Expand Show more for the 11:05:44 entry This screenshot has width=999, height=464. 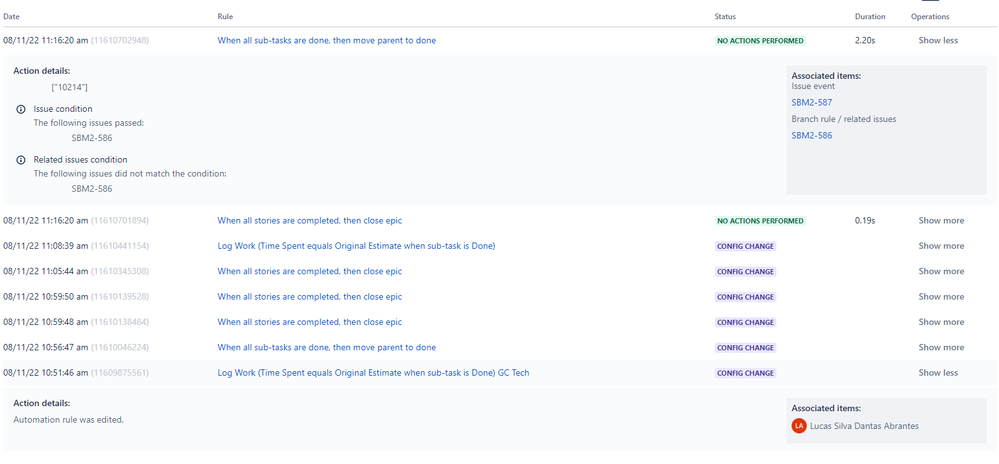(941, 272)
